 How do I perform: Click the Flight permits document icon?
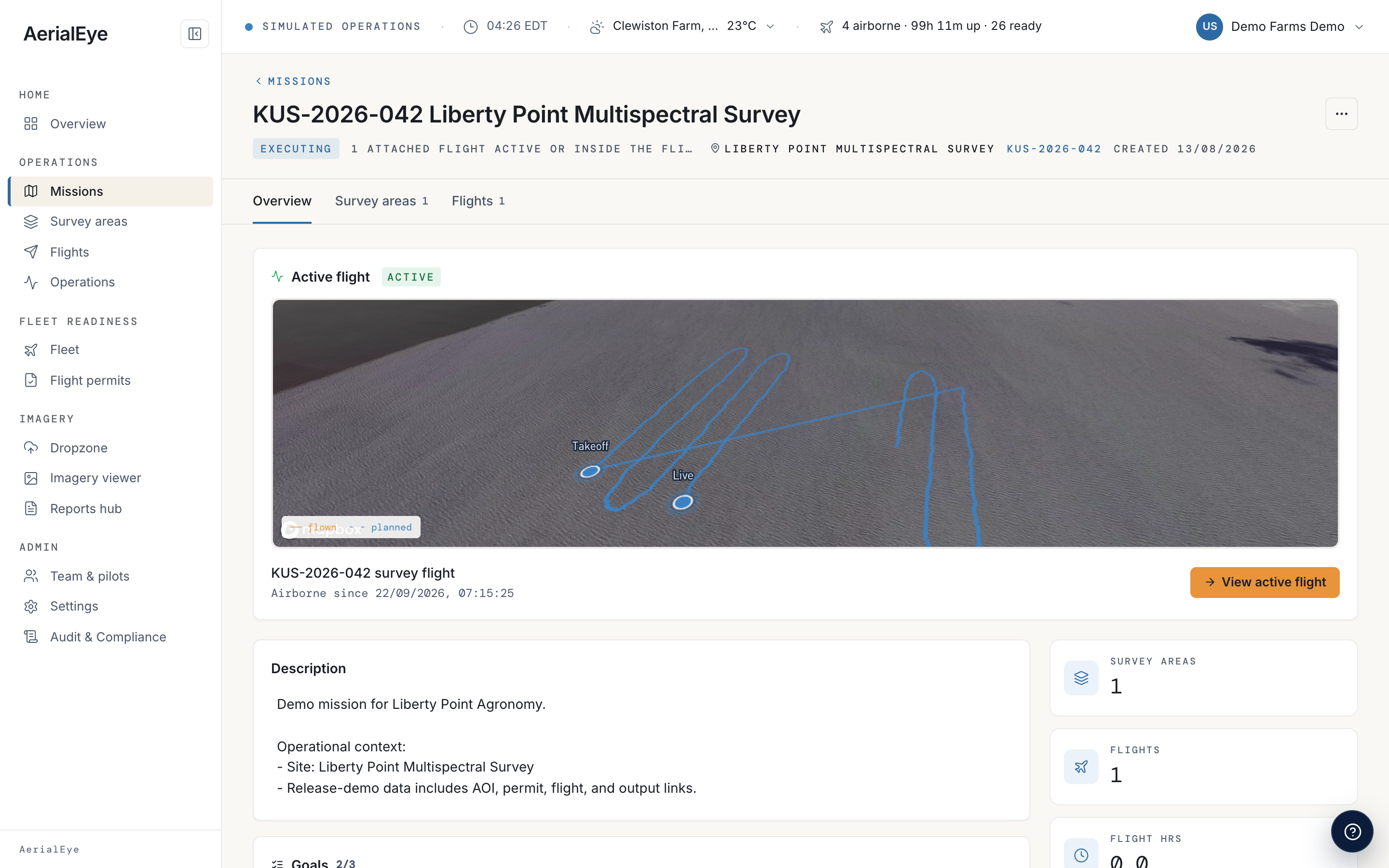coord(31,380)
